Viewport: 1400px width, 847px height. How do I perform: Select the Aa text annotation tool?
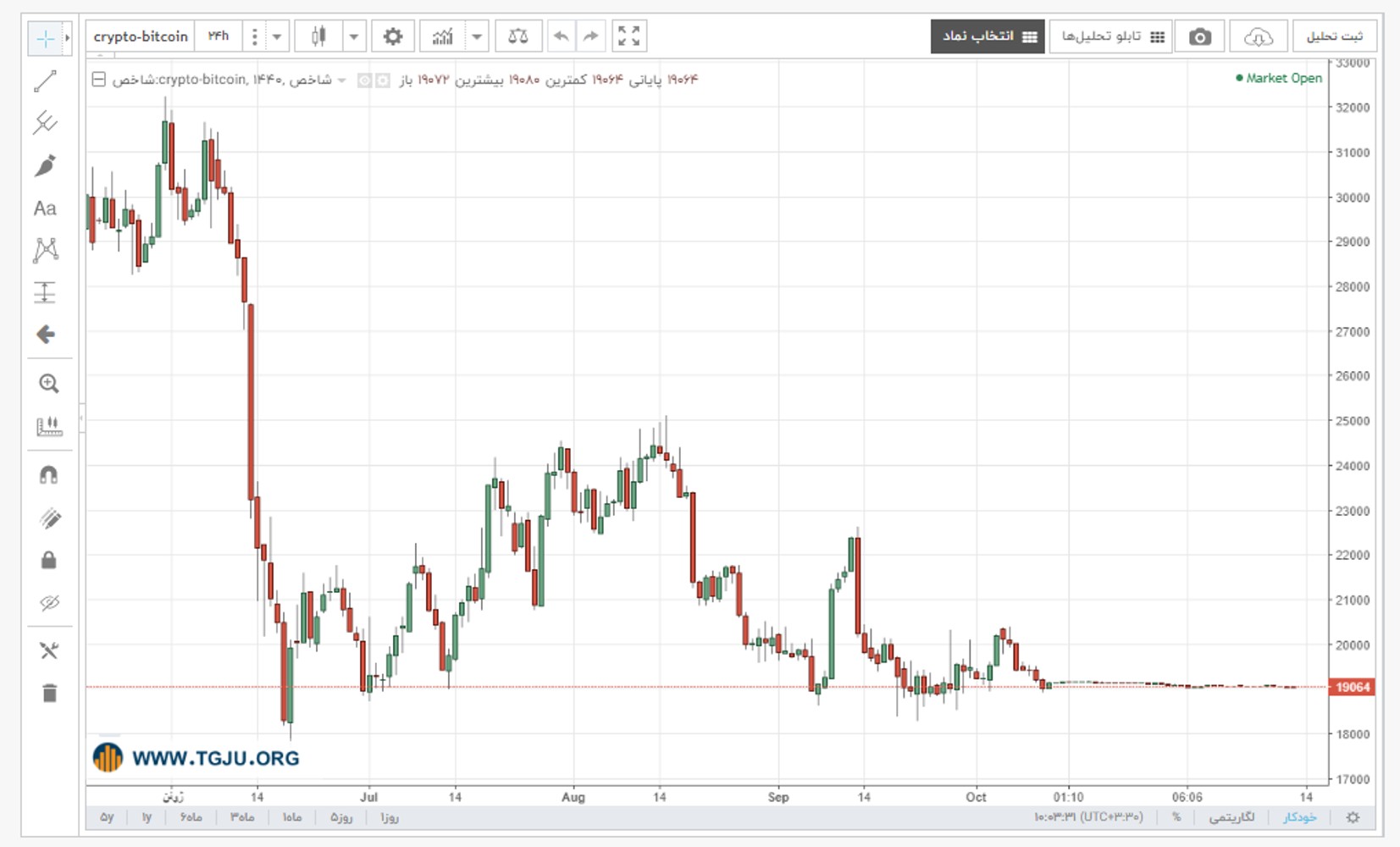coord(45,208)
